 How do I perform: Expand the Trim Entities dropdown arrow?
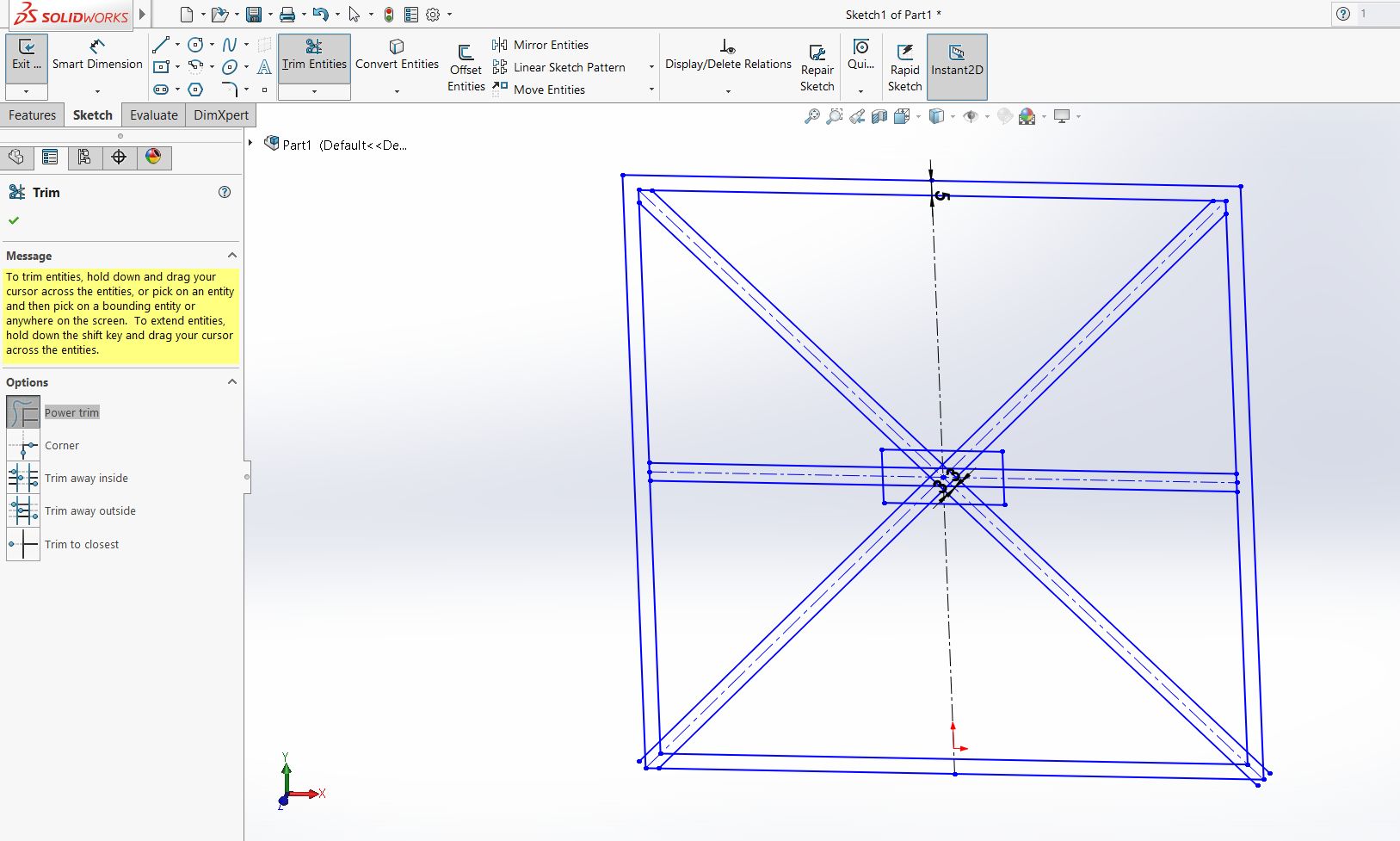point(314,91)
